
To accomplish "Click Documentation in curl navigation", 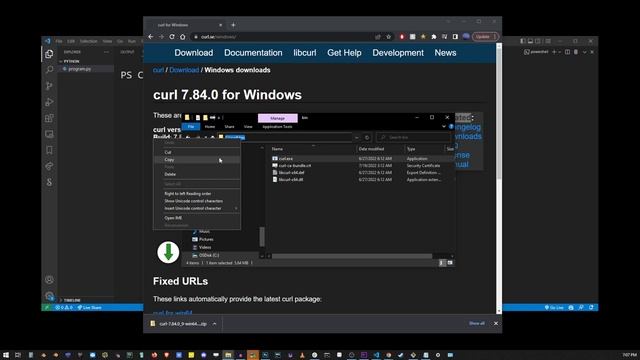I will coord(253,53).
